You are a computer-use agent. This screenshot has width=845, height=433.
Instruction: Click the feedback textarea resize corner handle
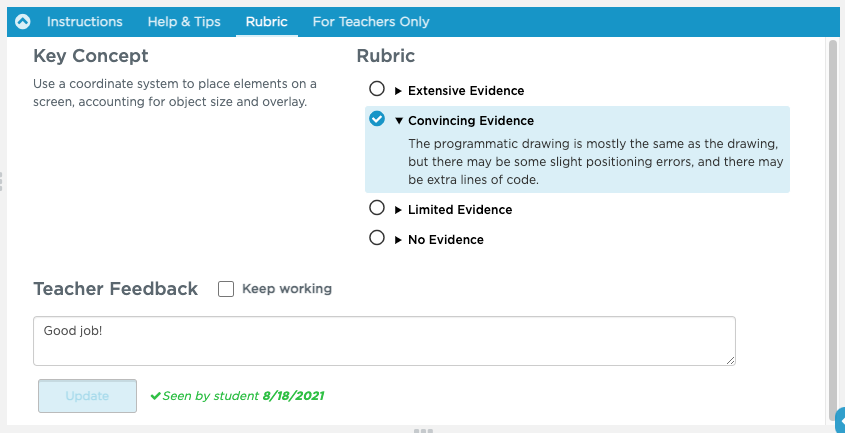pos(730,360)
